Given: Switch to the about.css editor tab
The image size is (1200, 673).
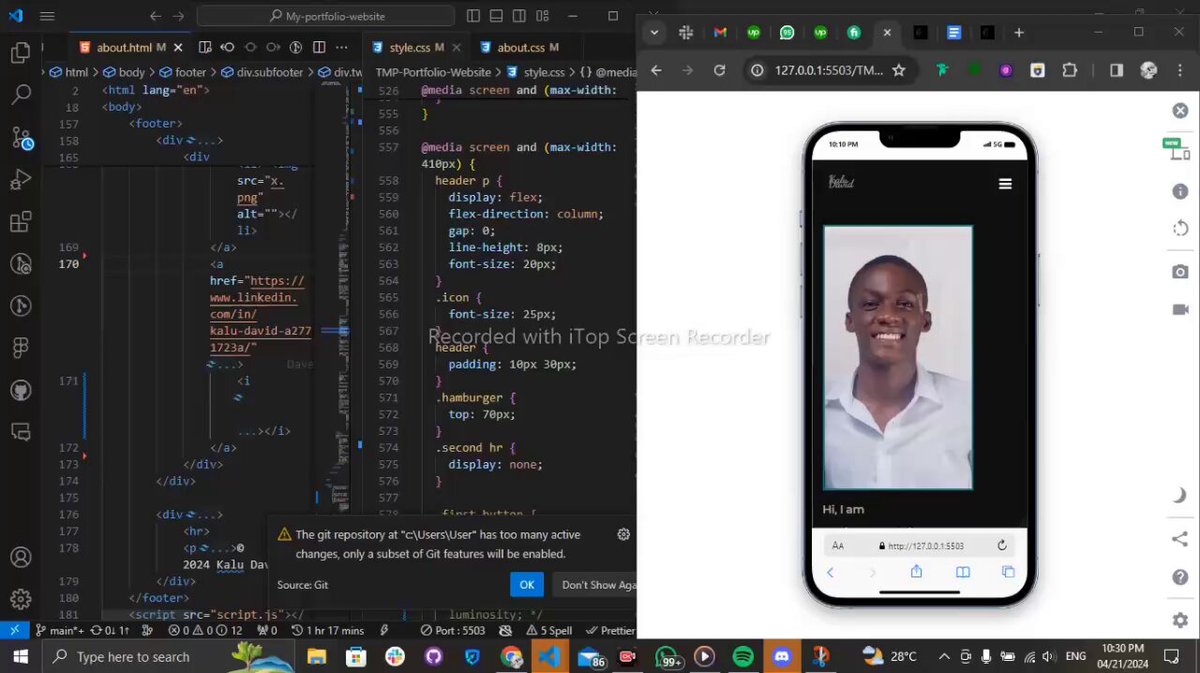Looking at the screenshot, I should pos(519,47).
